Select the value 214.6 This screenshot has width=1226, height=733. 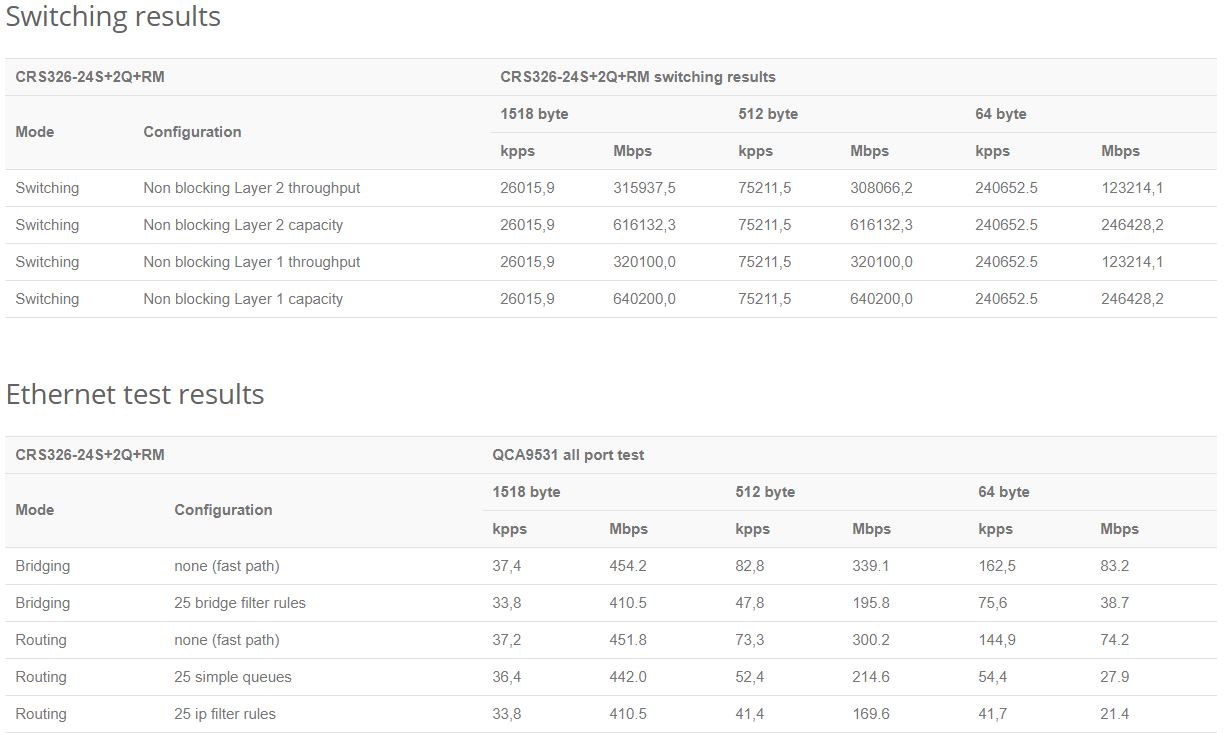(871, 677)
